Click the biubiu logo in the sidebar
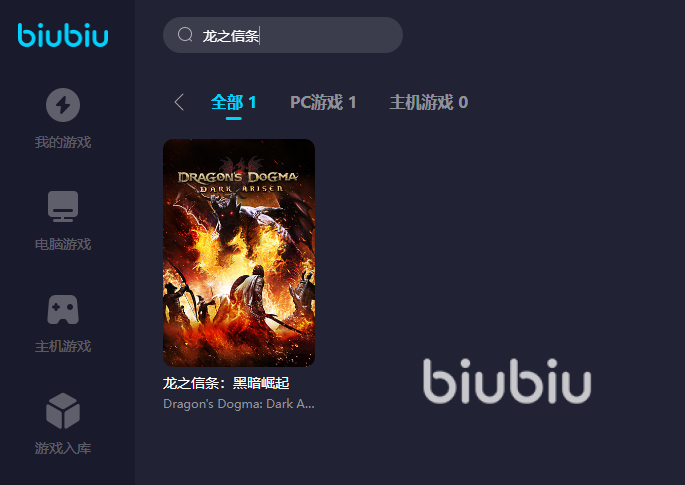The width and height of the screenshot is (685, 485). tap(63, 35)
